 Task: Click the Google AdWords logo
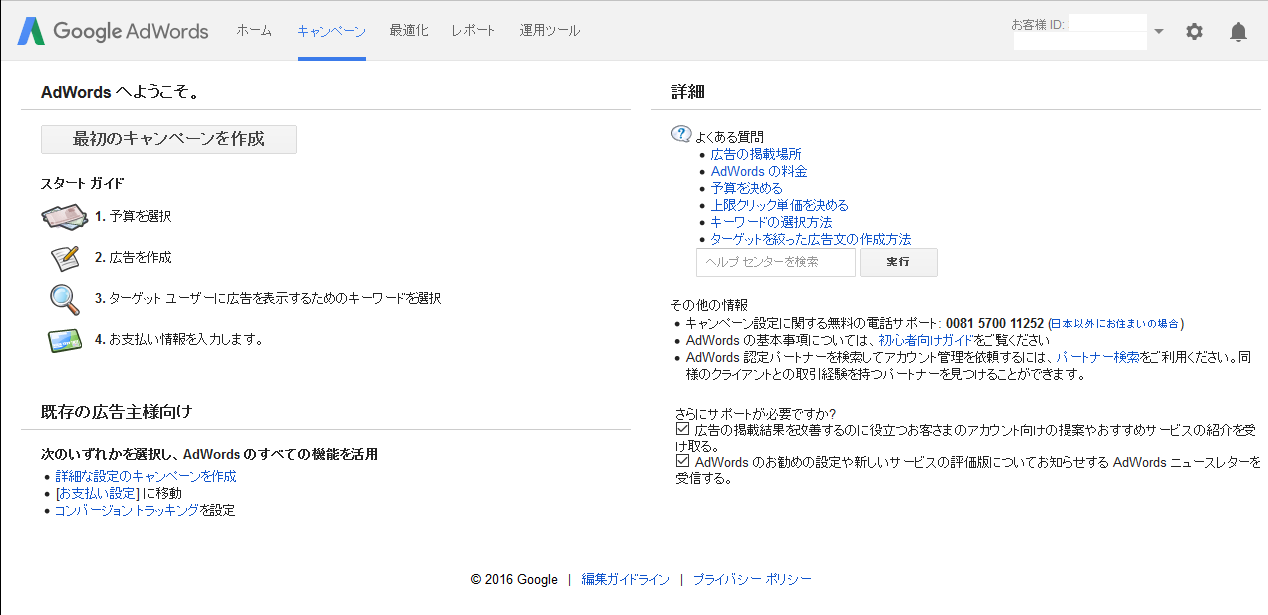coord(113,31)
